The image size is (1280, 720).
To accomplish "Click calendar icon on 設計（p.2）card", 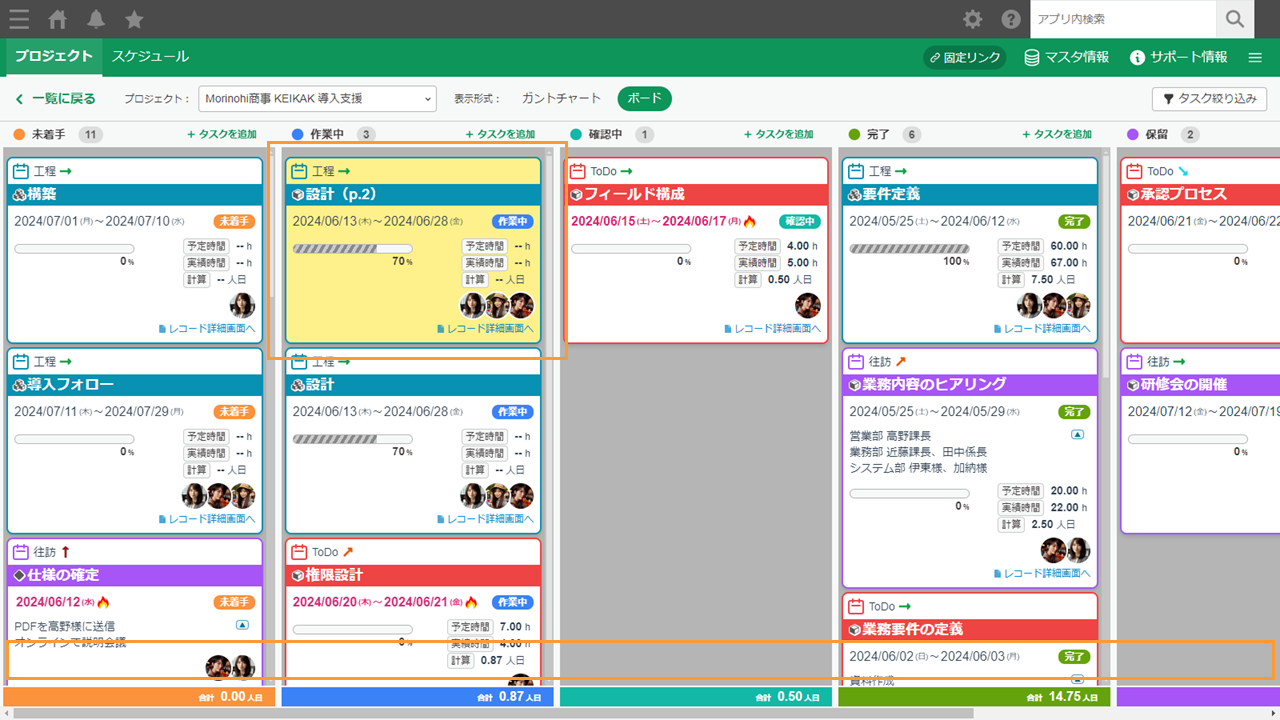I will tap(299, 171).
